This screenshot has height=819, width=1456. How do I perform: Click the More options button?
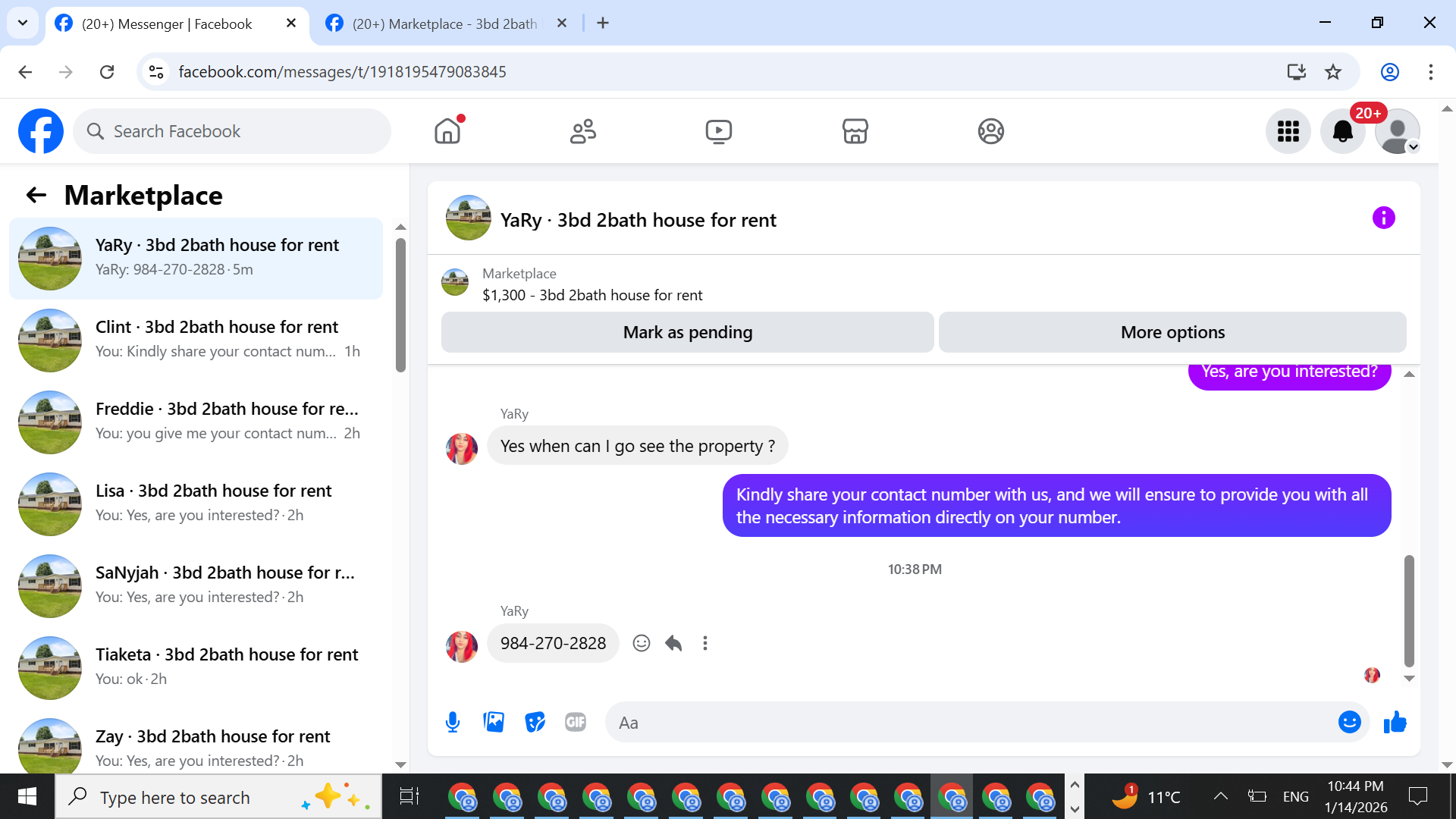[1172, 332]
